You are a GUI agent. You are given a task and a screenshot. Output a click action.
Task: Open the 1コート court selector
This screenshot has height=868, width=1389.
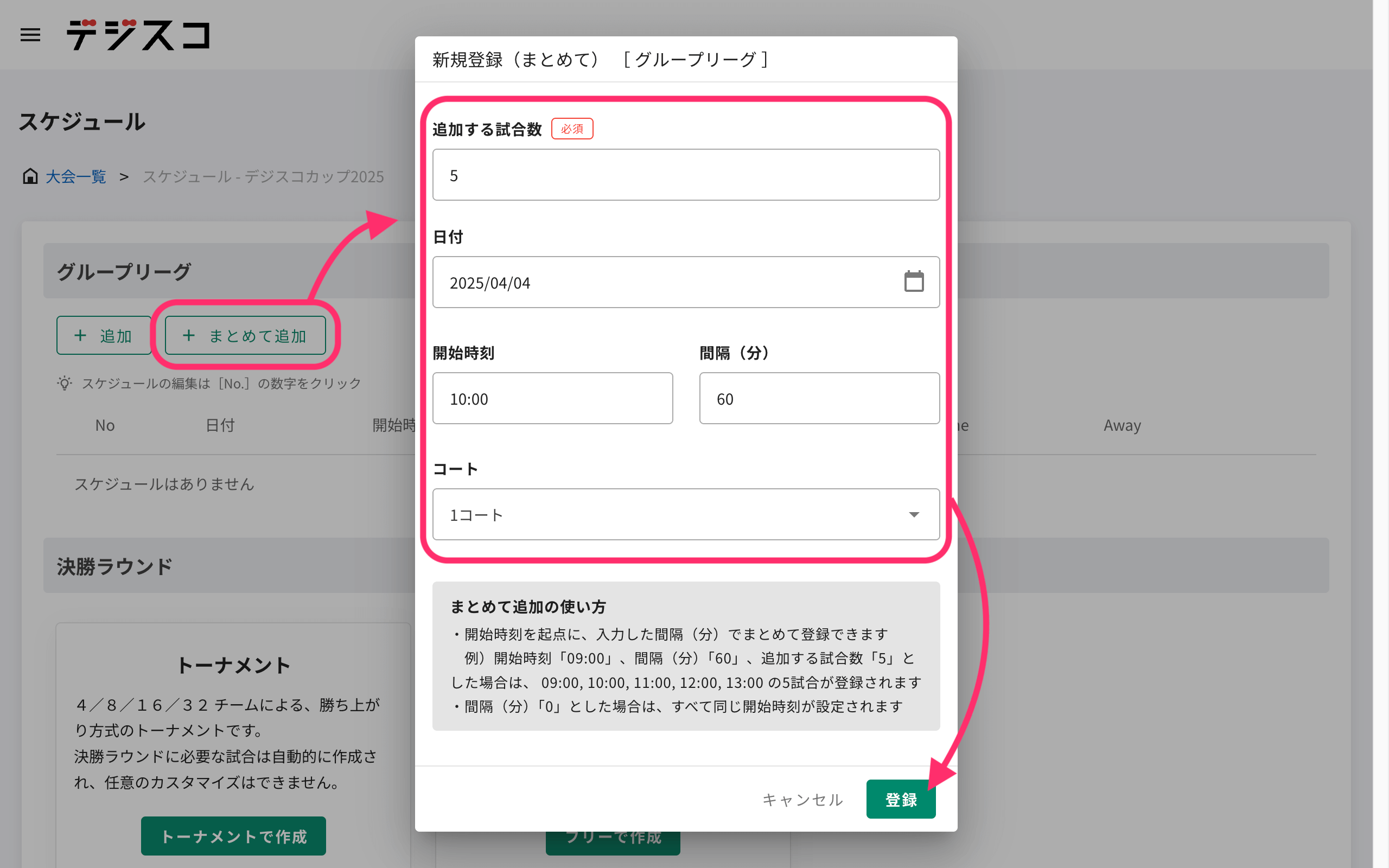click(660, 514)
